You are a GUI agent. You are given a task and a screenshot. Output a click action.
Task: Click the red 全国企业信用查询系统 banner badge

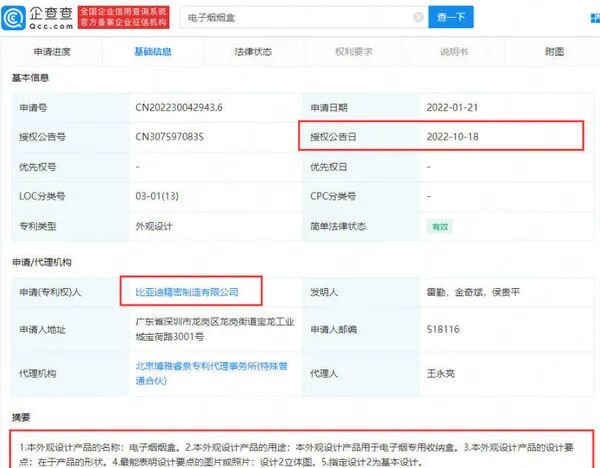pyautogui.click(x=124, y=17)
